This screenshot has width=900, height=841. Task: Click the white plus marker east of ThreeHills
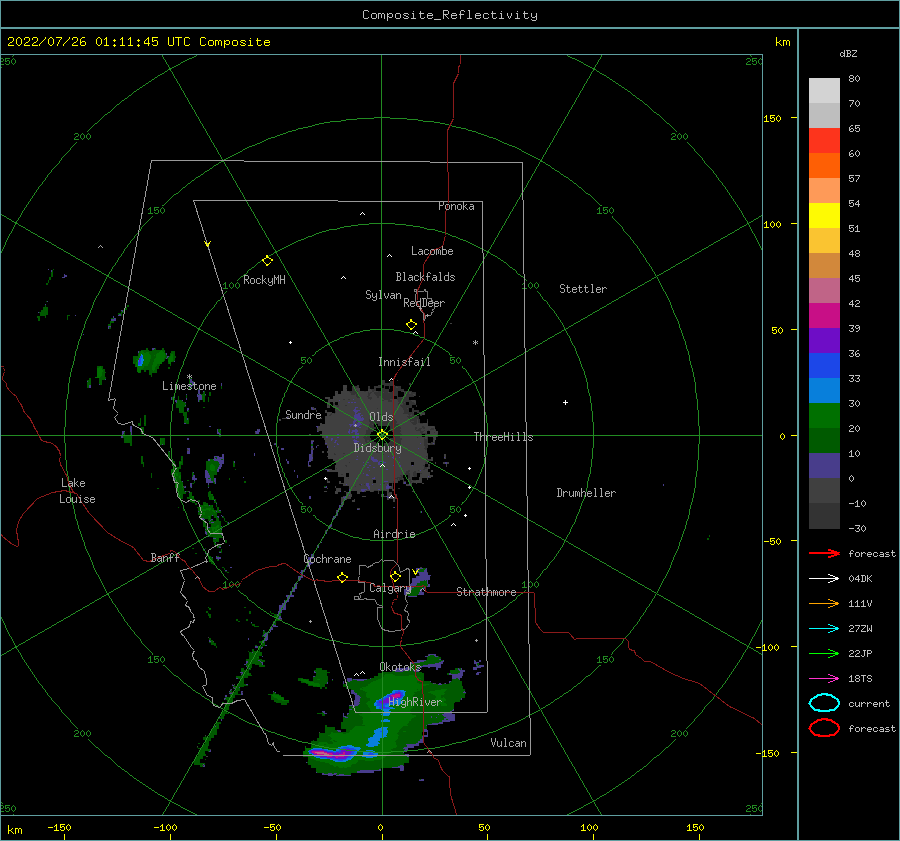[x=565, y=402]
